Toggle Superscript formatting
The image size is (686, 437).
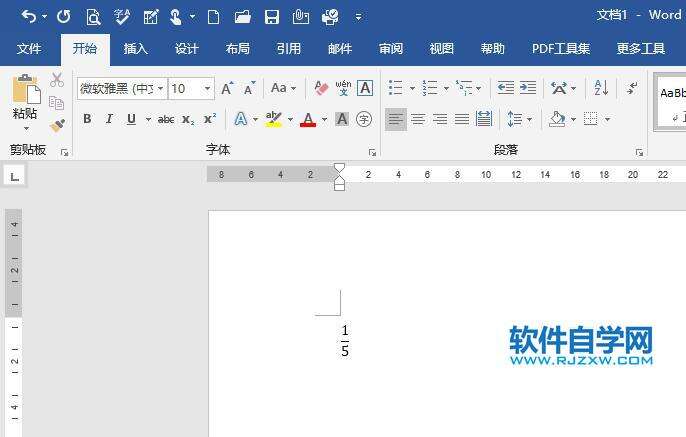point(210,119)
